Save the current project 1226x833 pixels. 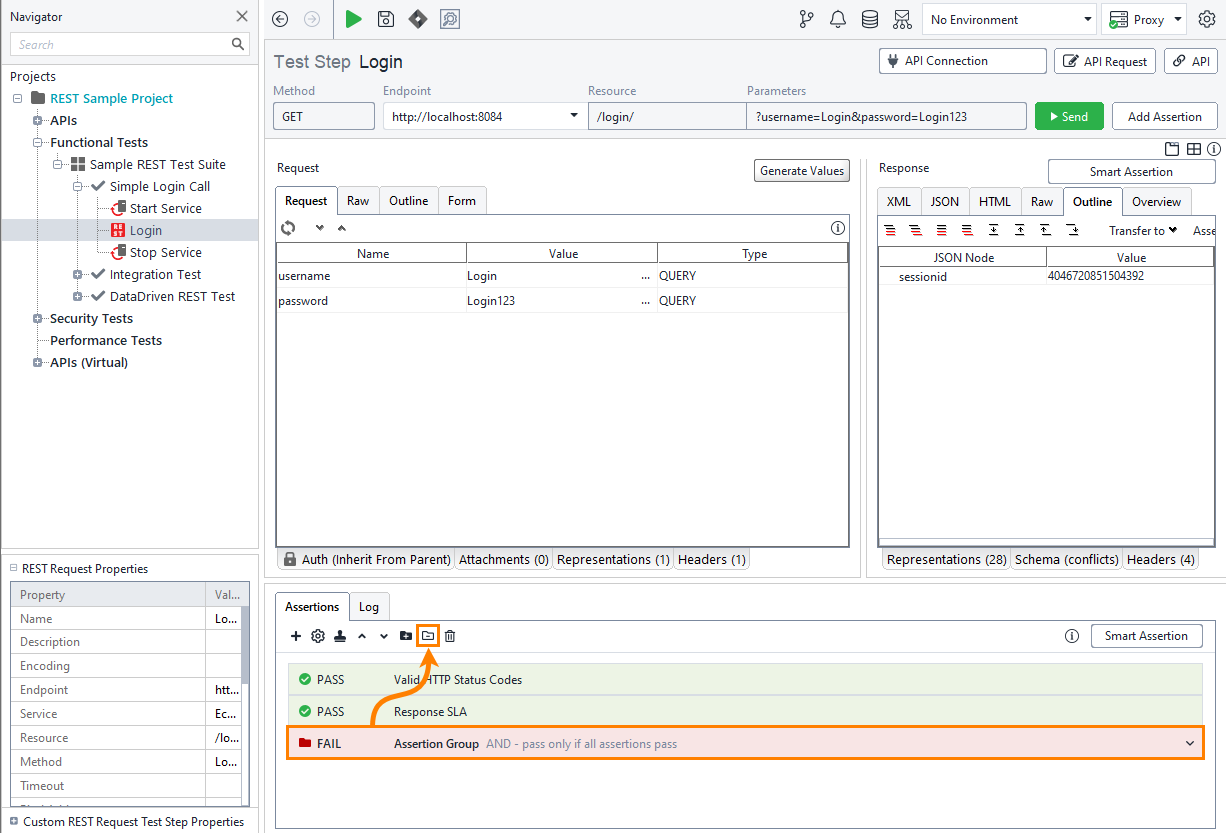[385, 19]
